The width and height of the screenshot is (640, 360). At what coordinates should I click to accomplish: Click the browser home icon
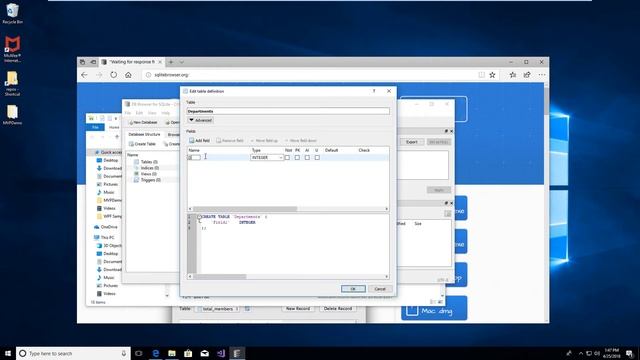pyautogui.click(x=128, y=75)
